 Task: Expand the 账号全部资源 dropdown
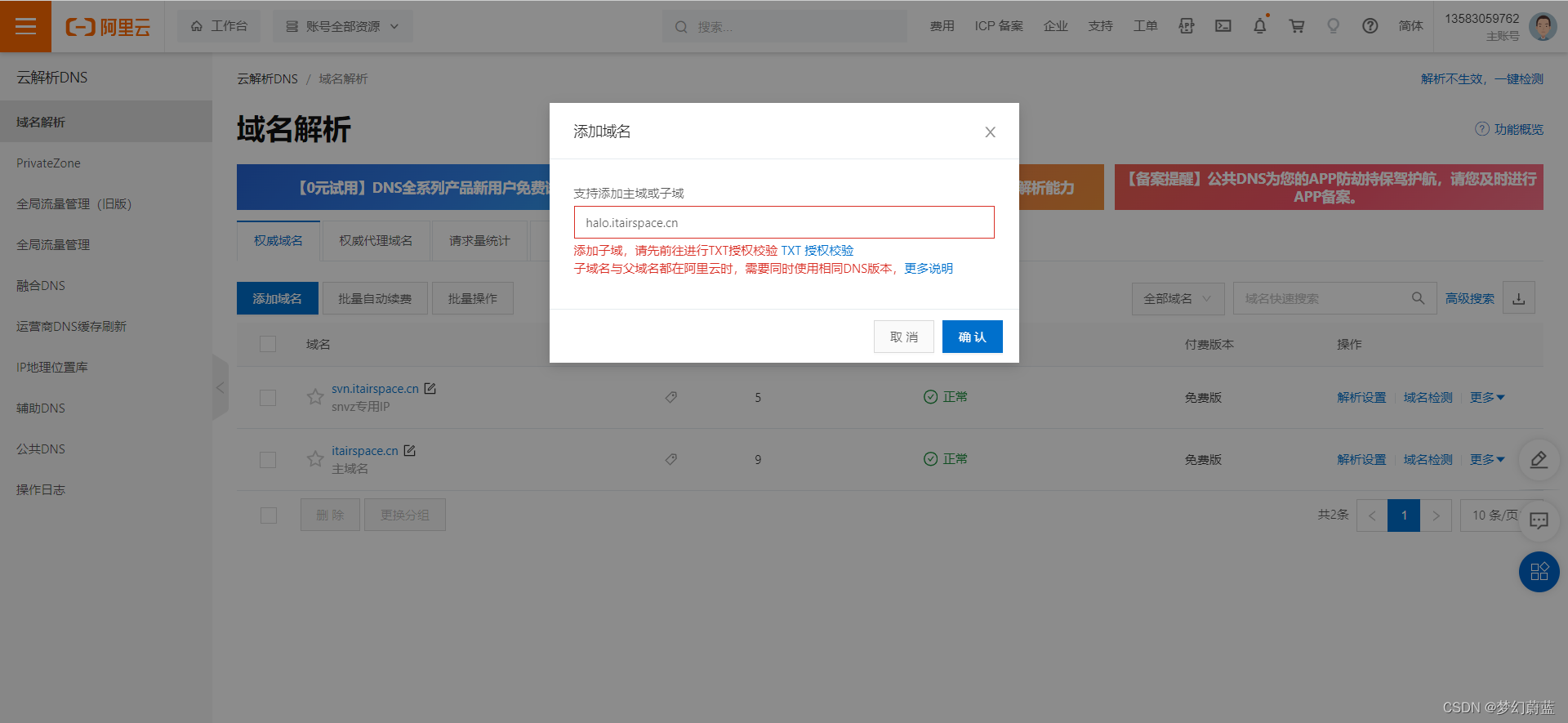(342, 26)
